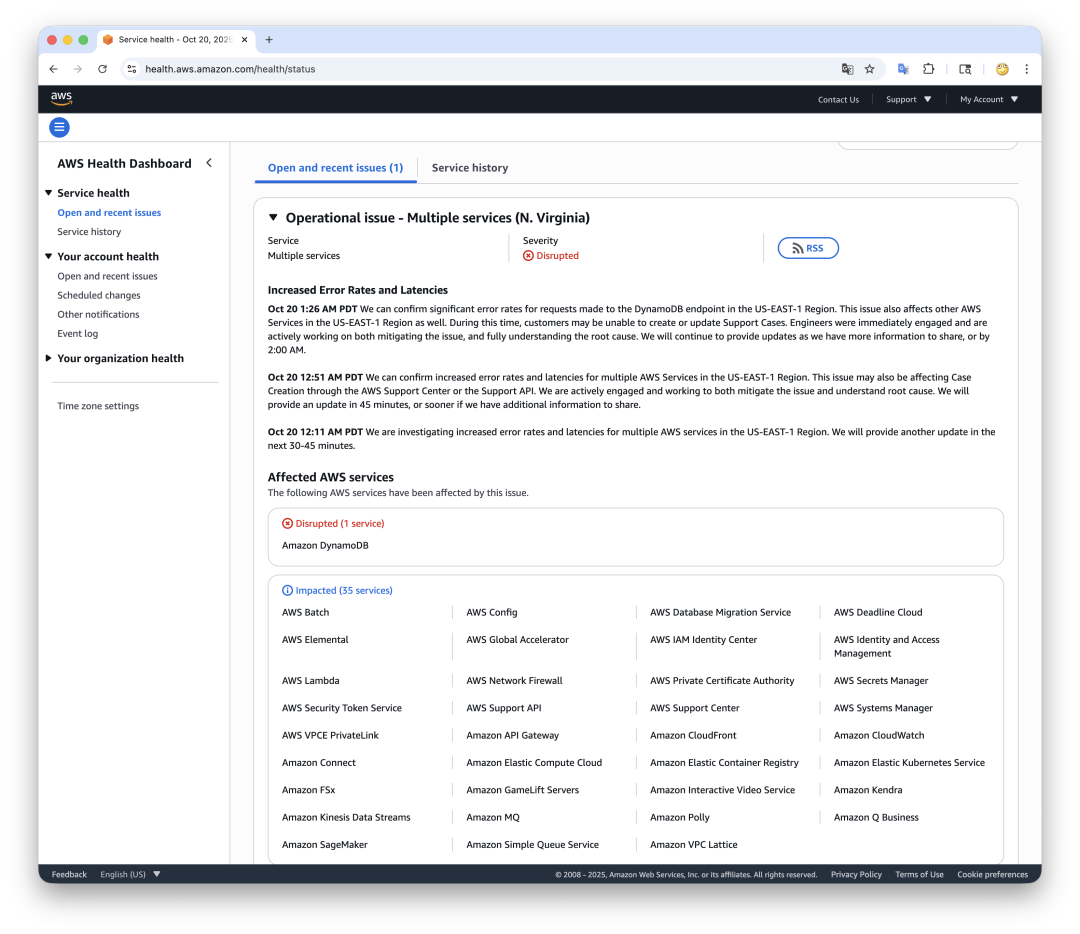Viewport: 1080px width, 934px height.
Task: Open the AWS logo home link
Action: (61, 98)
